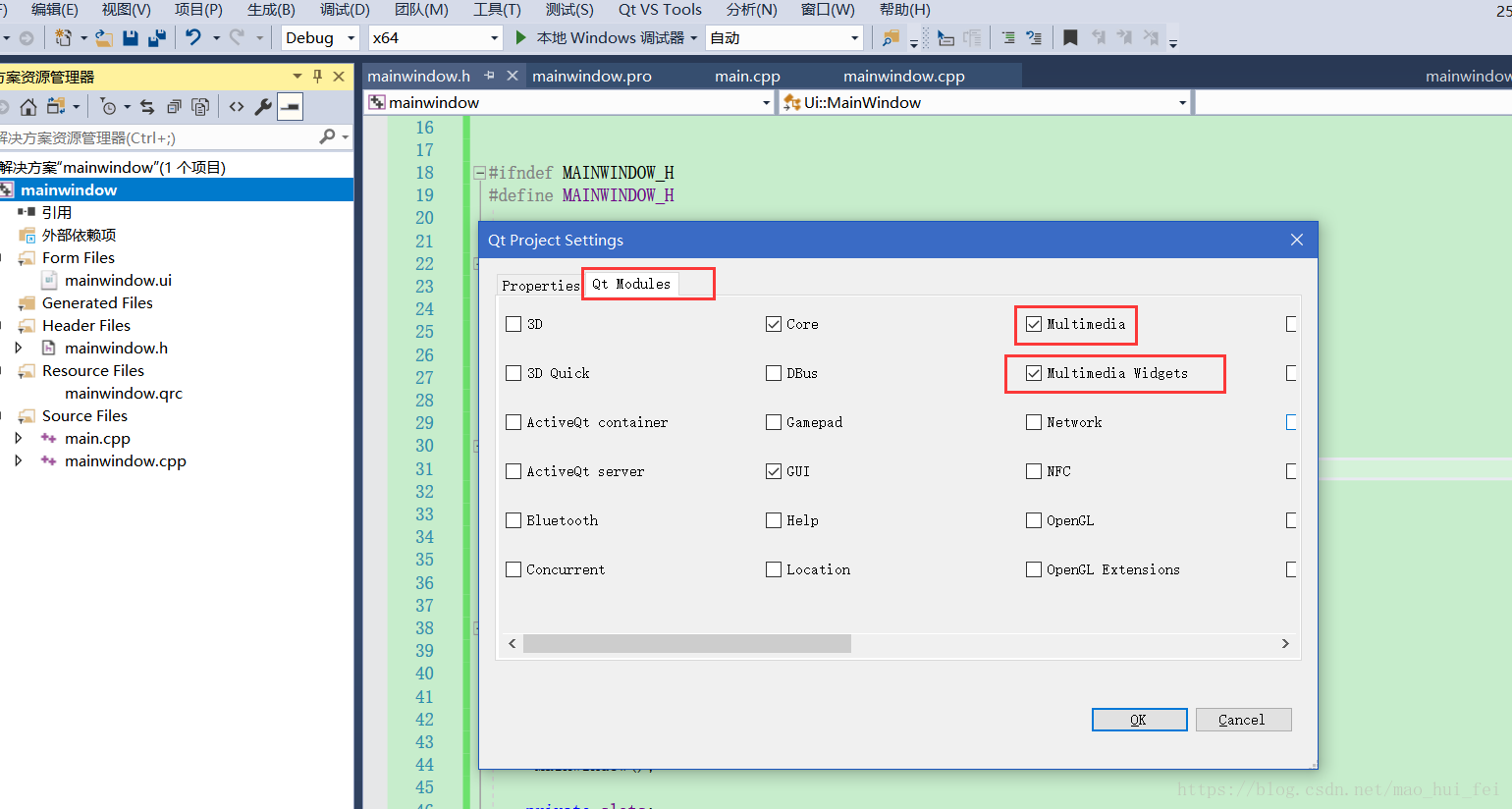The image size is (1512, 809).
Task: Enable the Concurrent module checkbox
Action: tap(513, 569)
